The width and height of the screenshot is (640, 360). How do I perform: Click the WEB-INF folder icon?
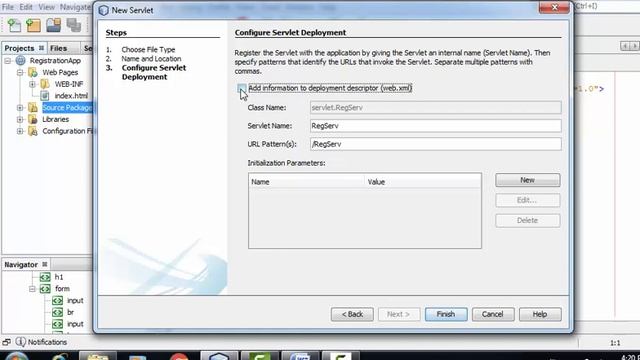coord(45,84)
